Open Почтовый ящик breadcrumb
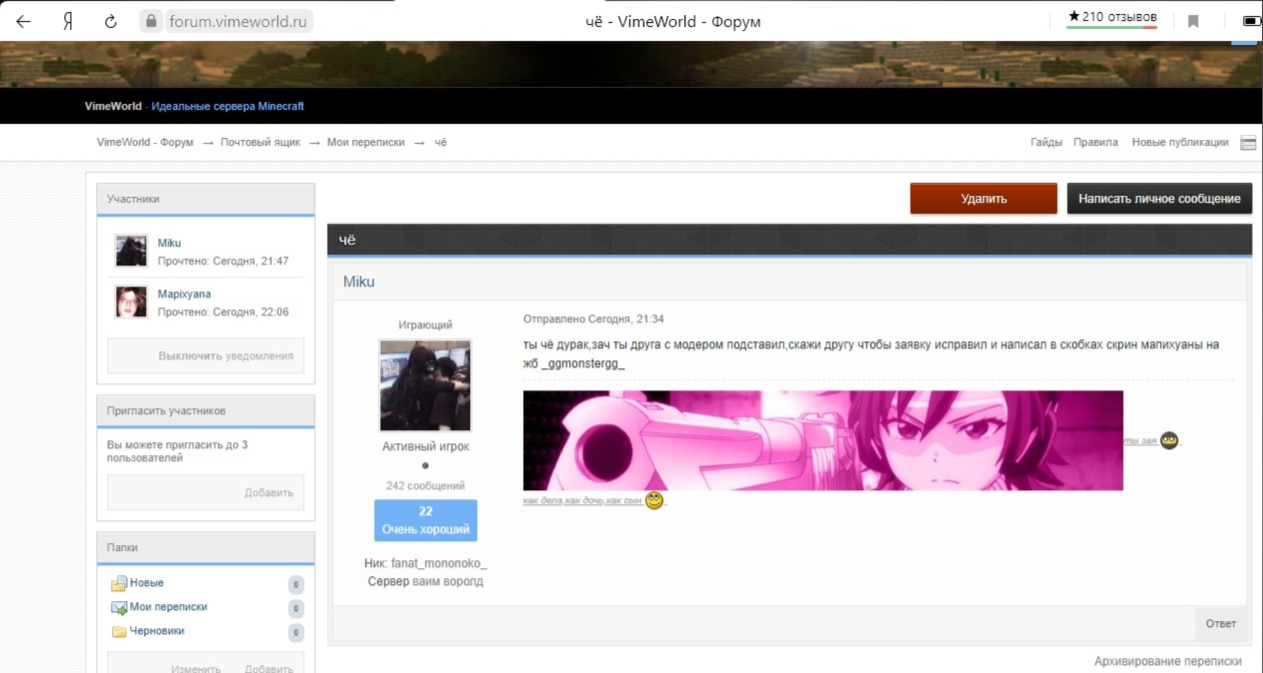 tap(261, 142)
